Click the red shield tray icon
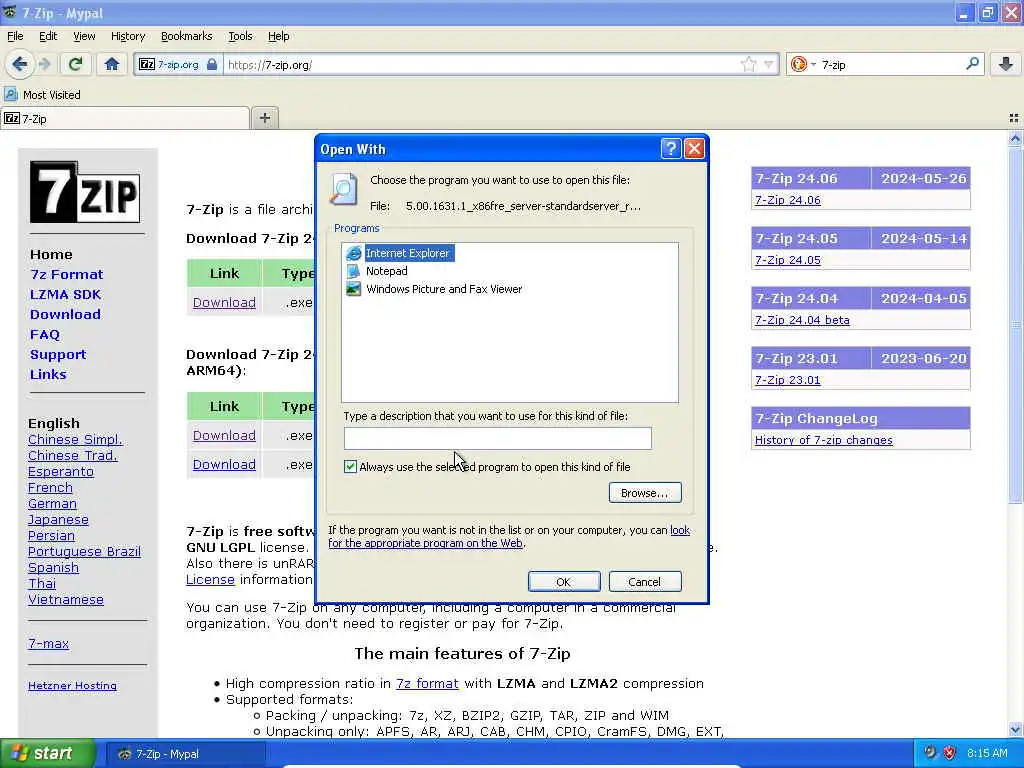This screenshot has height=768, width=1024. pyautogui.click(x=950, y=753)
